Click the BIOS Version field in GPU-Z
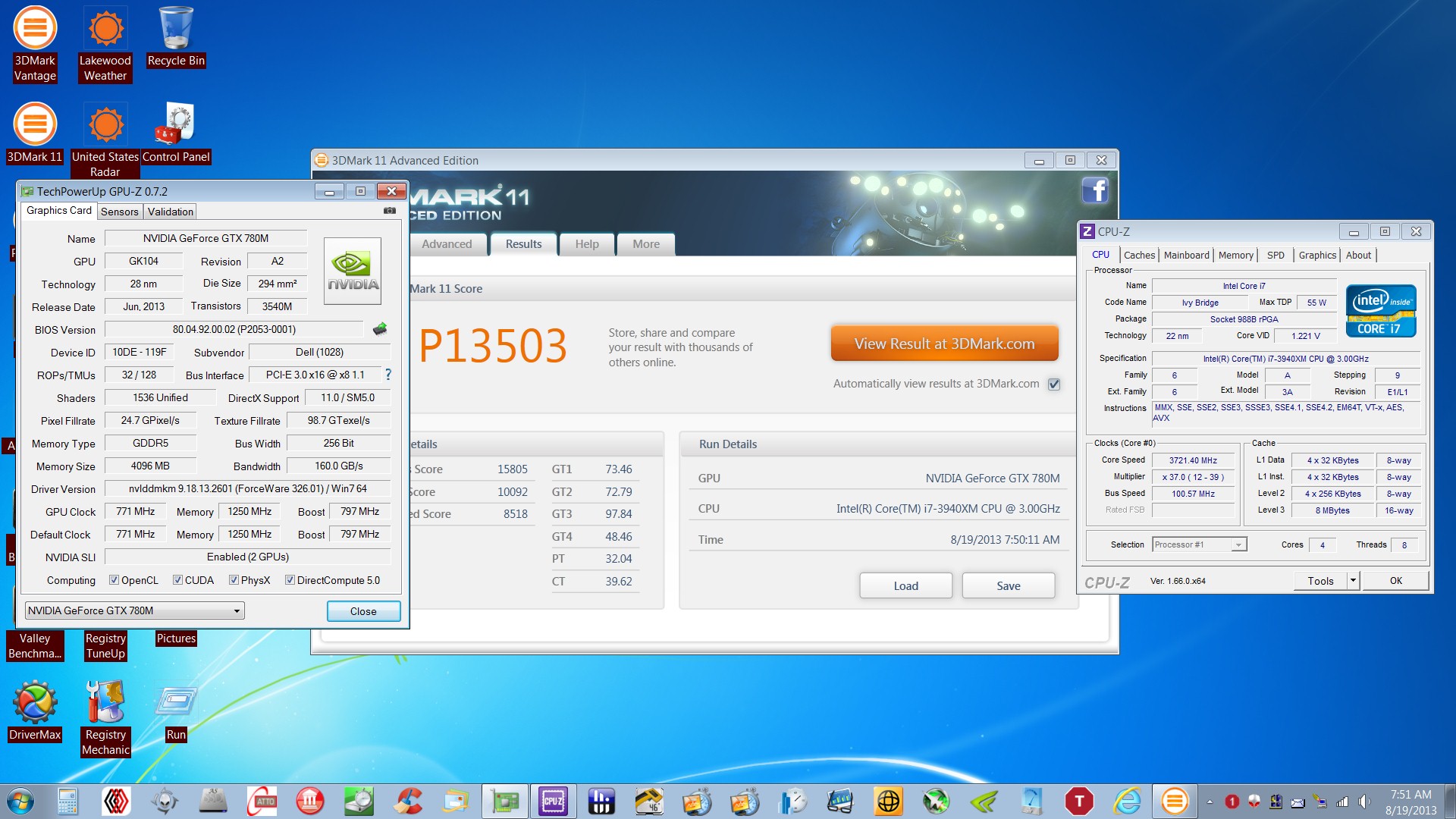1456x819 pixels. (x=234, y=329)
